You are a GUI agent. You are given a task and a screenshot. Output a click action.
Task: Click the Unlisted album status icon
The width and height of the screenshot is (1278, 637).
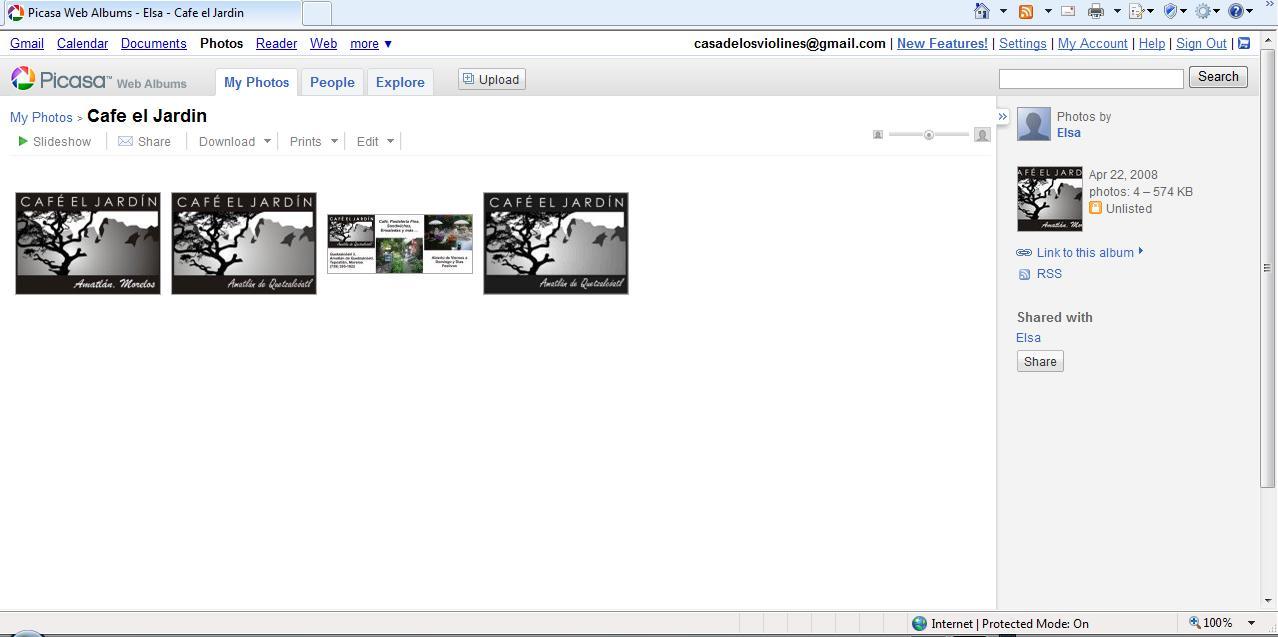(x=1096, y=208)
